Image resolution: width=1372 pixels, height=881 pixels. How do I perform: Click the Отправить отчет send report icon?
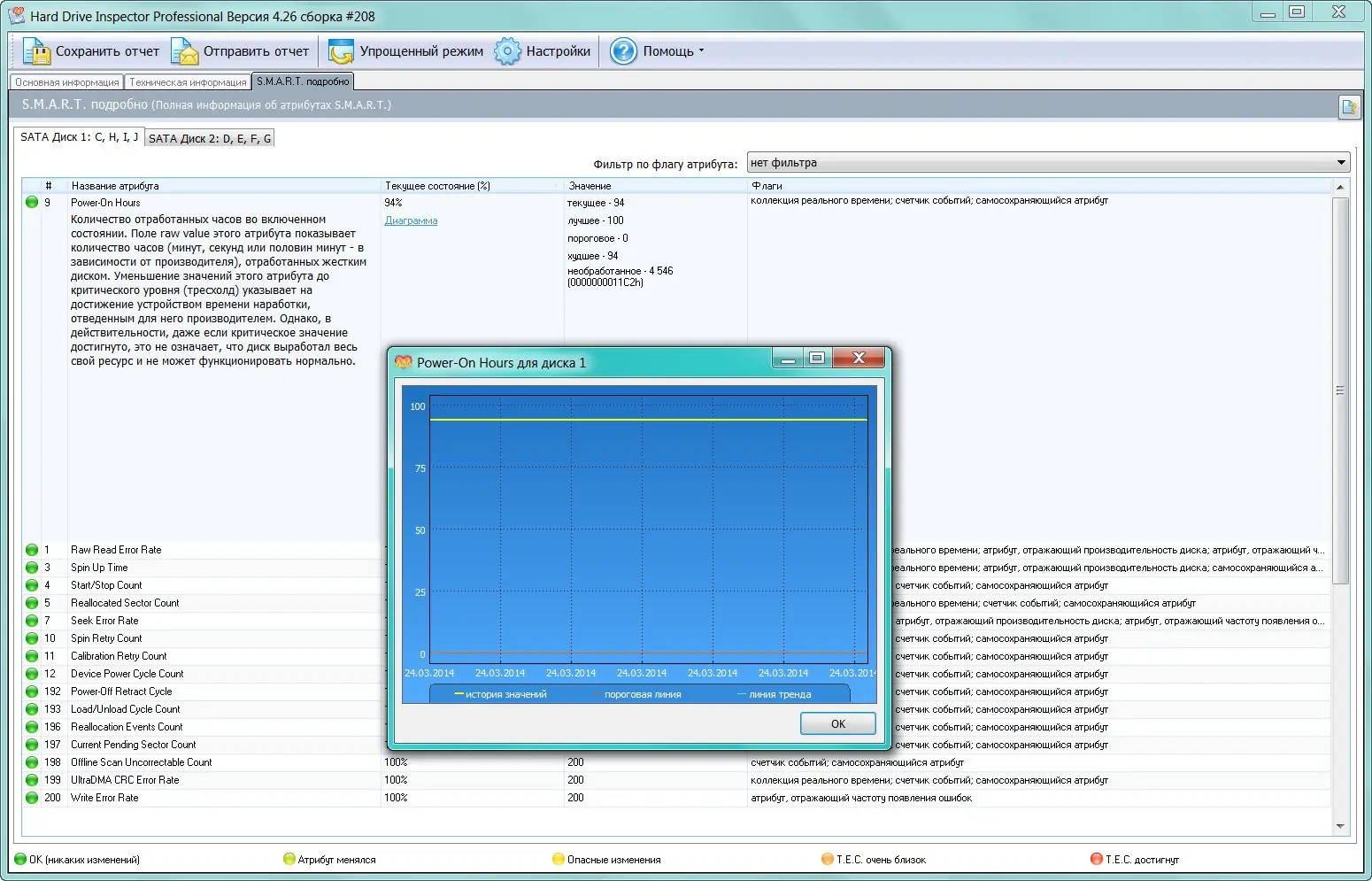tap(185, 50)
